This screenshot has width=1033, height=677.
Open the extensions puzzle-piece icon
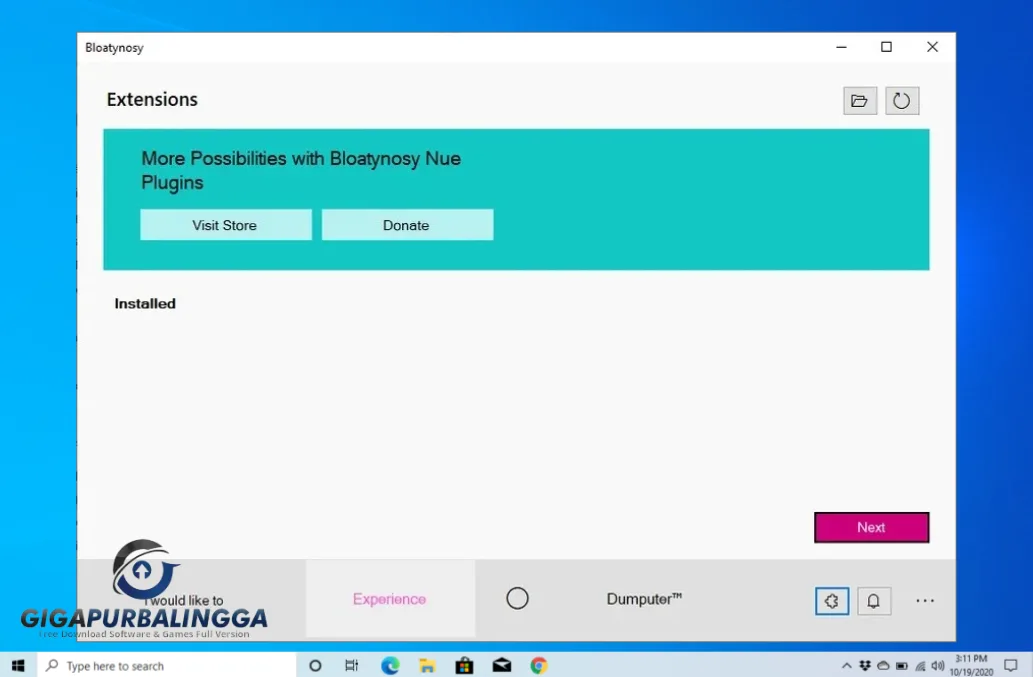pyautogui.click(x=832, y=601)
